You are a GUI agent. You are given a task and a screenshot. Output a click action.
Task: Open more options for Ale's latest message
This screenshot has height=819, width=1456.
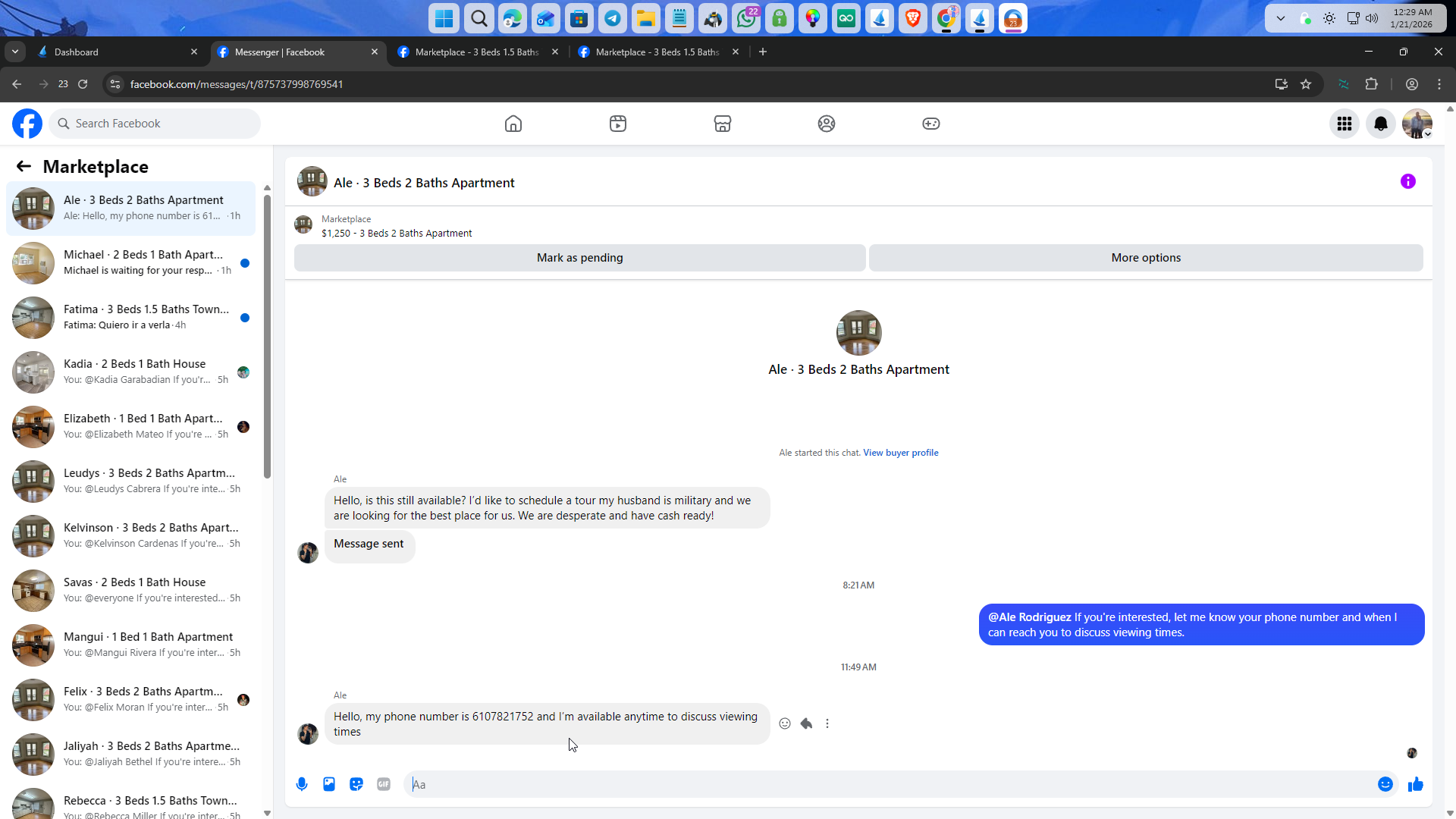(x=827, y=723)
